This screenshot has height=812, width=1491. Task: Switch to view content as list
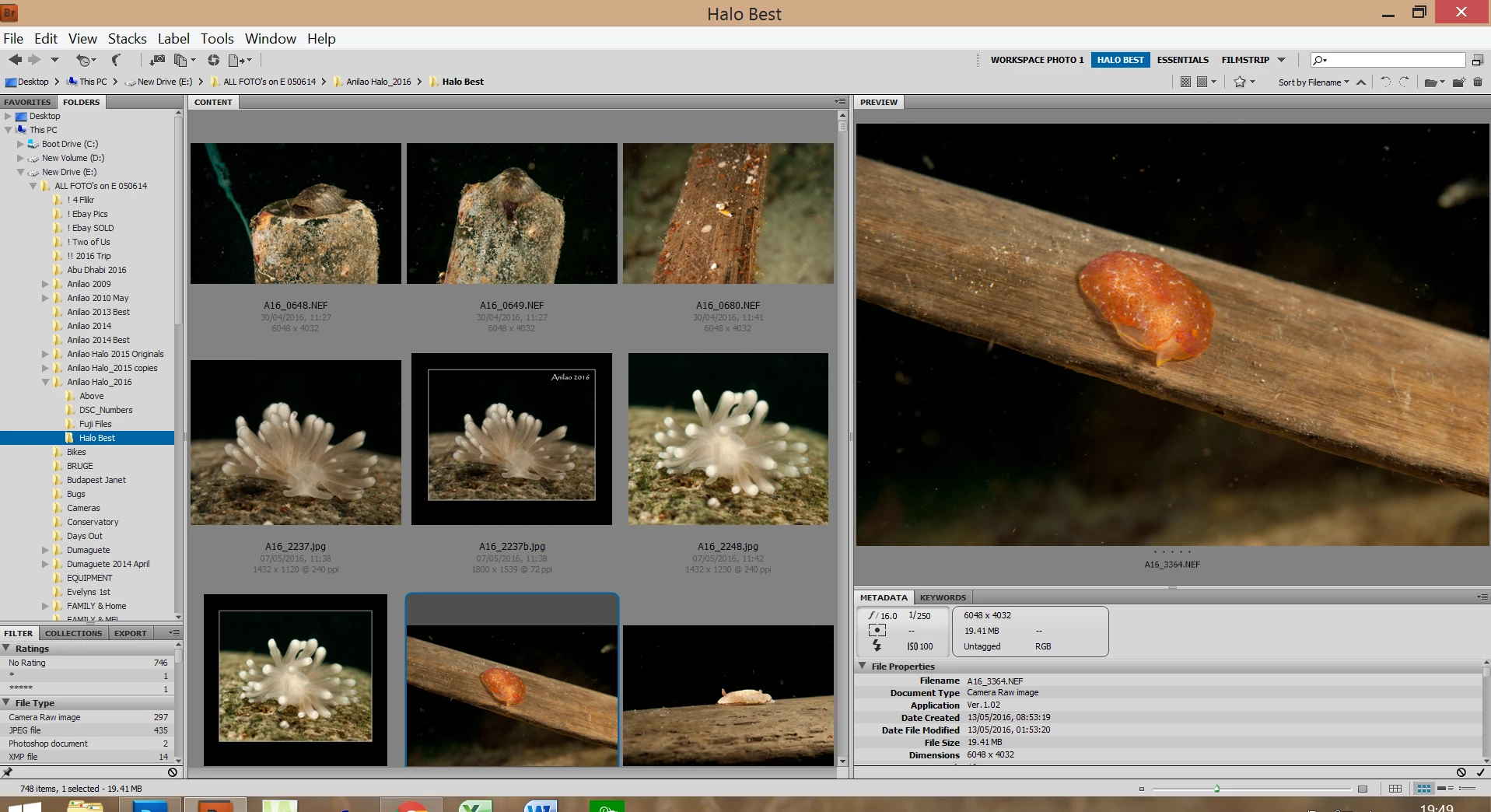click(1467, 789)
